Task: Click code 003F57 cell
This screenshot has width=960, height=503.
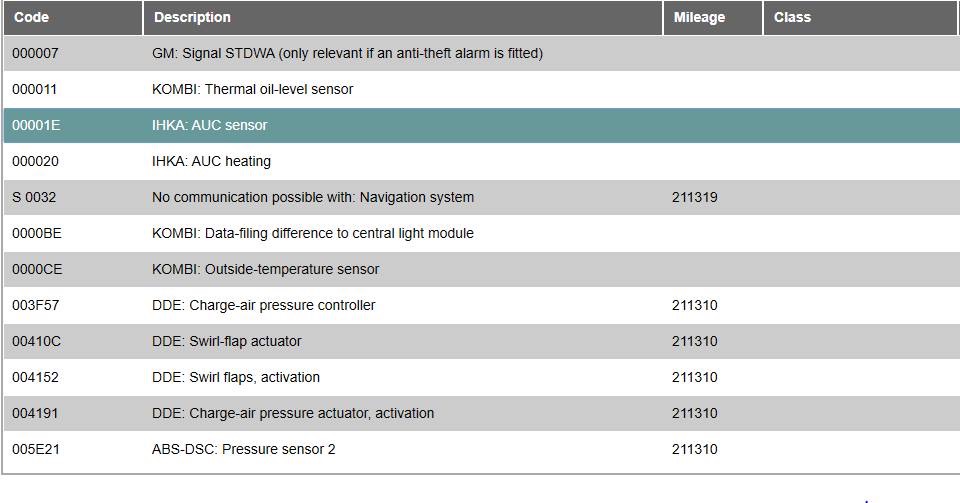Action: pos(36,305)
